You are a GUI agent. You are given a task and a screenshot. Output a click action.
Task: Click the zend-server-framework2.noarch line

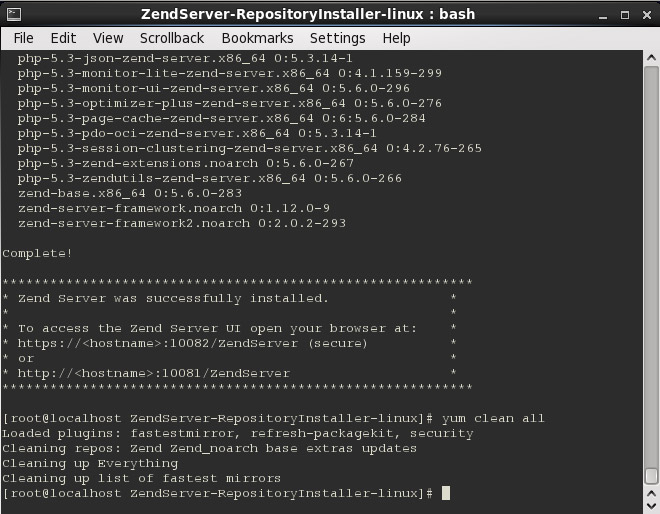tap(182, 223)
